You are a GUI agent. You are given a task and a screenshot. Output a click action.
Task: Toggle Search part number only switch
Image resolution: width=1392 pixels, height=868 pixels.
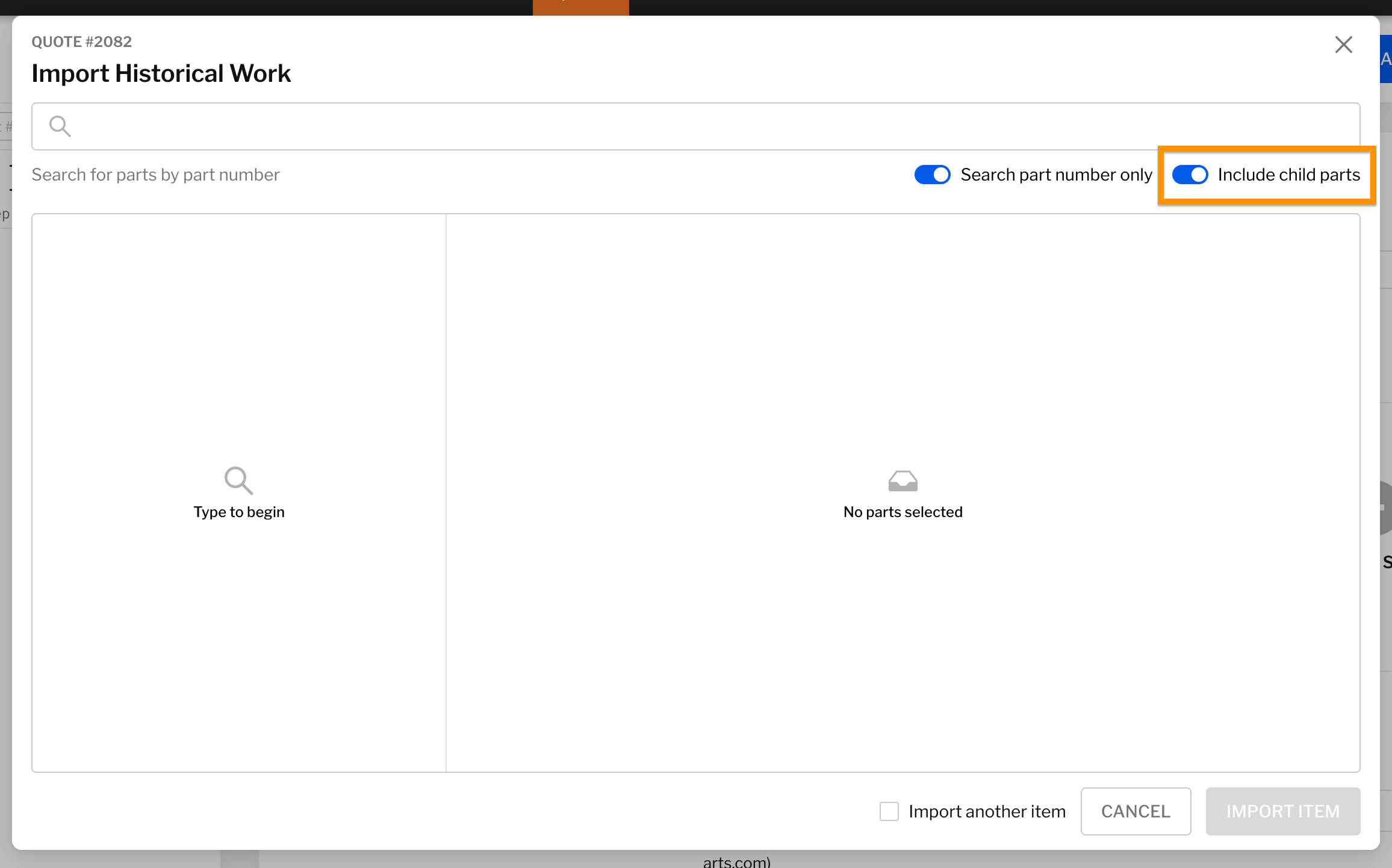pyautogui.click(x=932, y=175)
